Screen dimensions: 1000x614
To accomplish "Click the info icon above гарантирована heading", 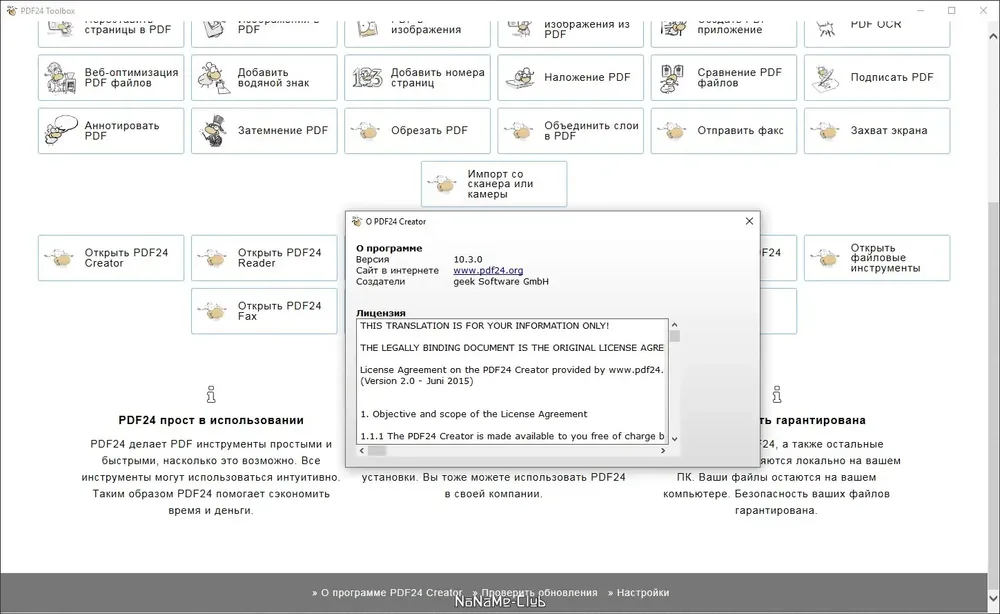I will click(x=777, y=395).
